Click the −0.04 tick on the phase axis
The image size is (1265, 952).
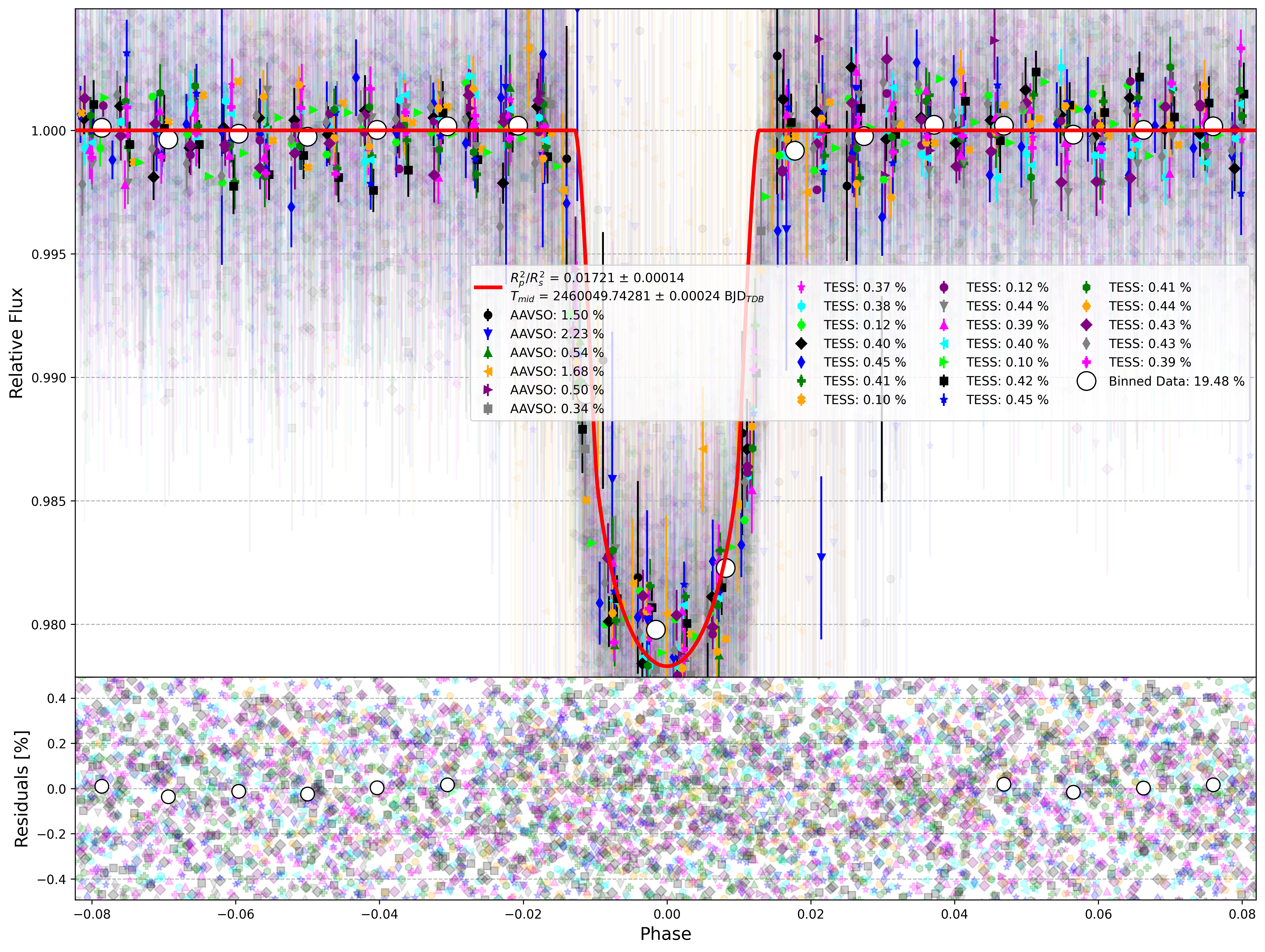380,914
